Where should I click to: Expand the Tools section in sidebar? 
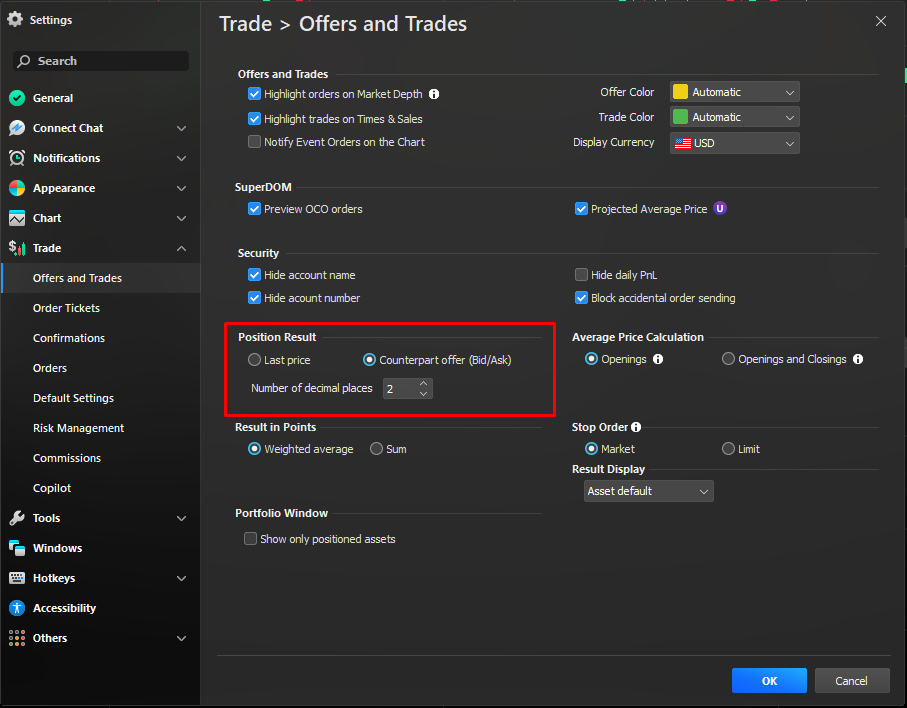click(181, 518)
